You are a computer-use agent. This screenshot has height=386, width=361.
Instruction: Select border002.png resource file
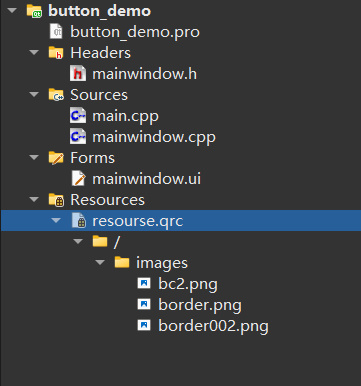(213, 326)
